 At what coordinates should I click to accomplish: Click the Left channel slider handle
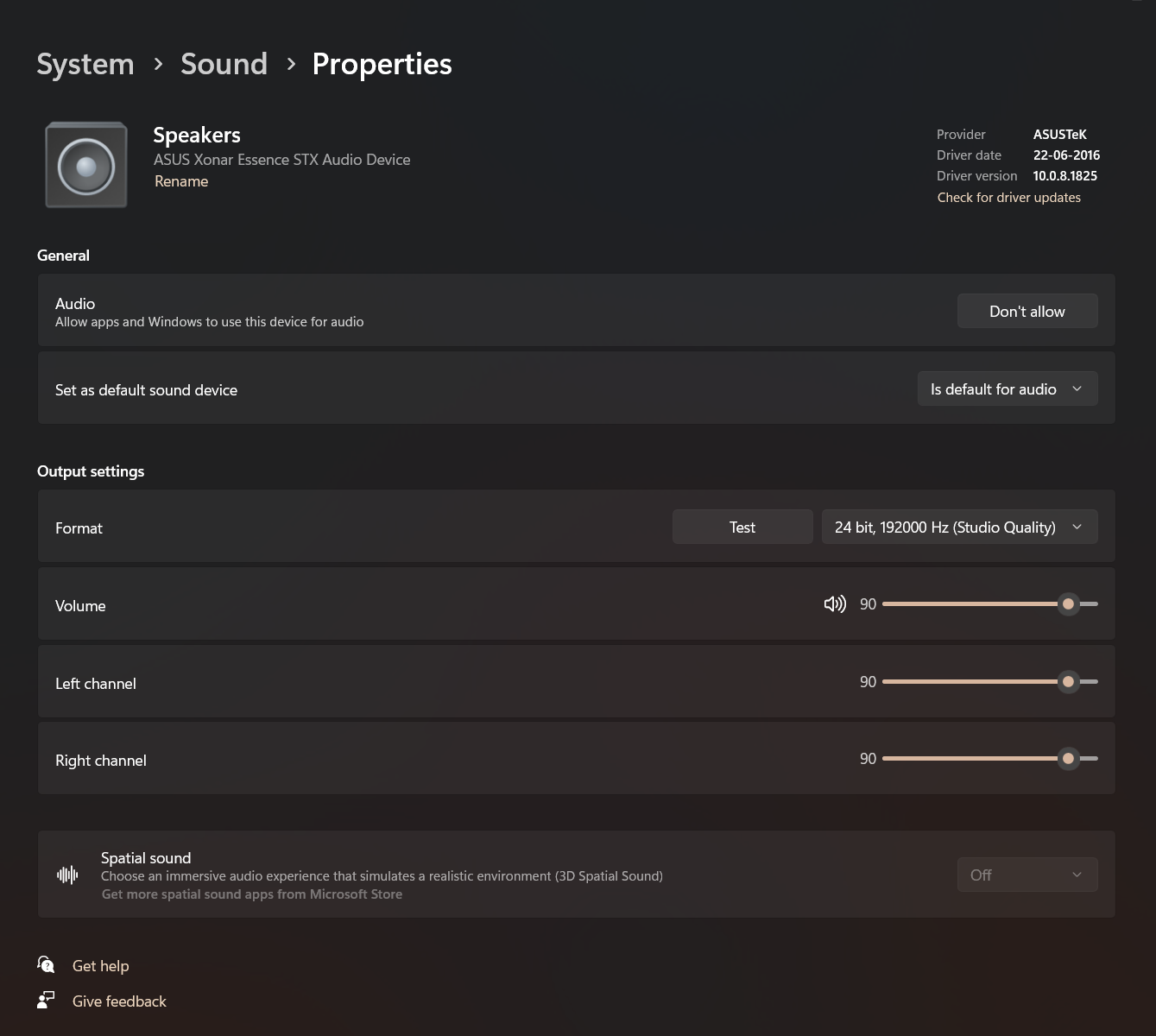(x=1068, y=681)
